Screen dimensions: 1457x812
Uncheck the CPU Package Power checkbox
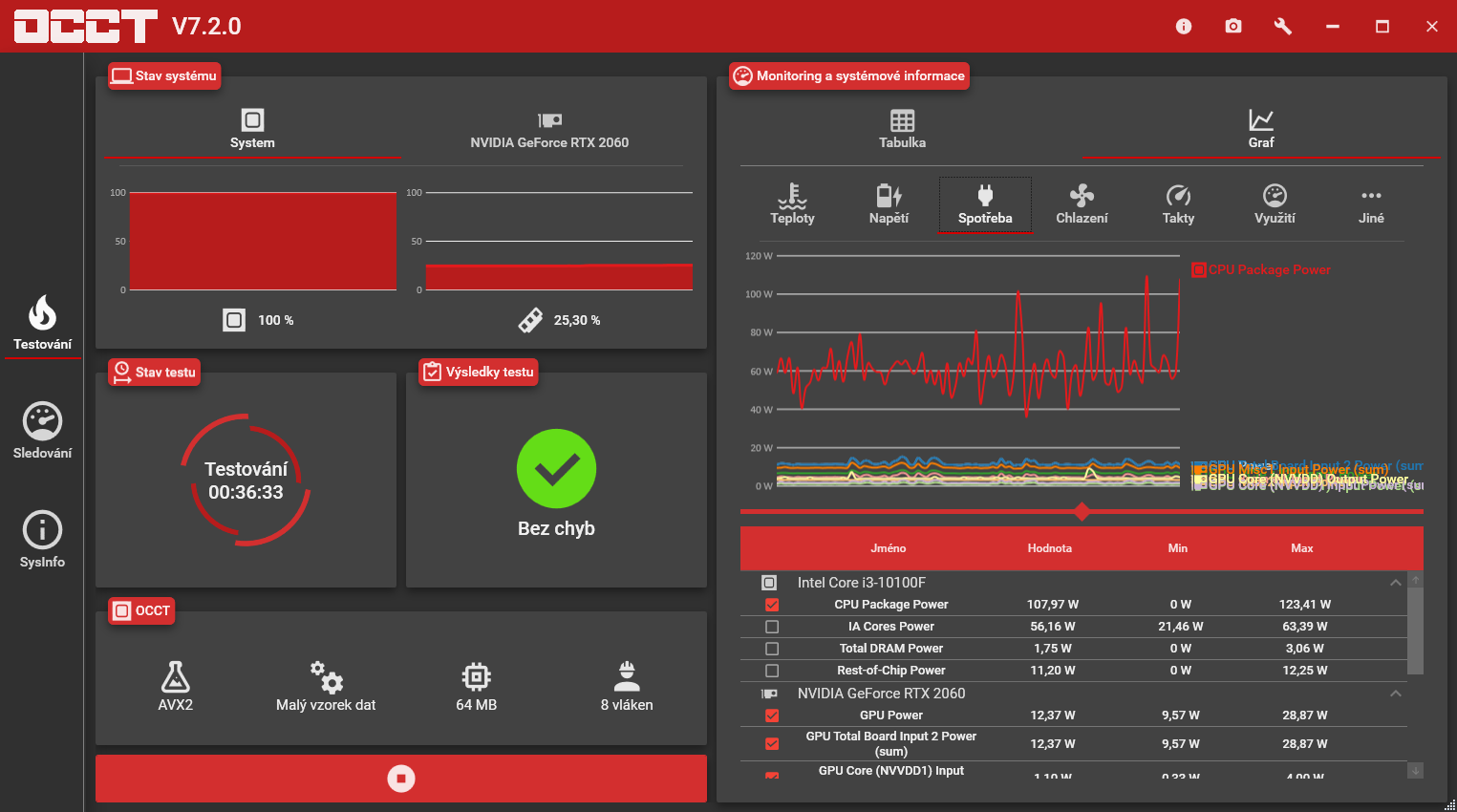click(772, 605)
